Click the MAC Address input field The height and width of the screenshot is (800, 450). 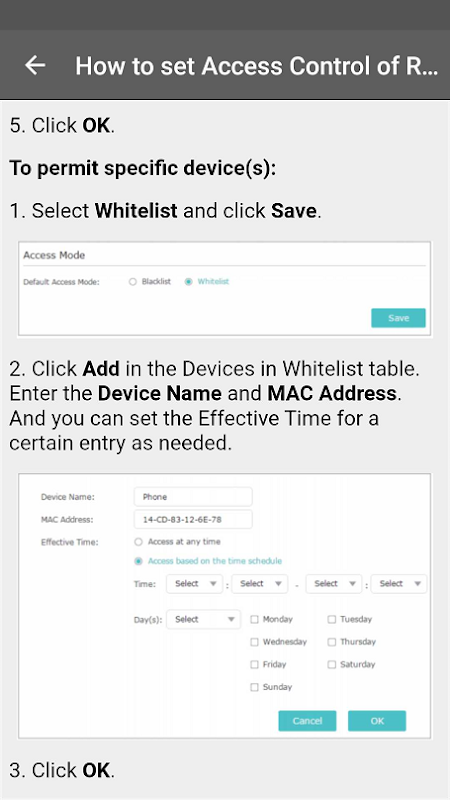click(x=193, y=519)
